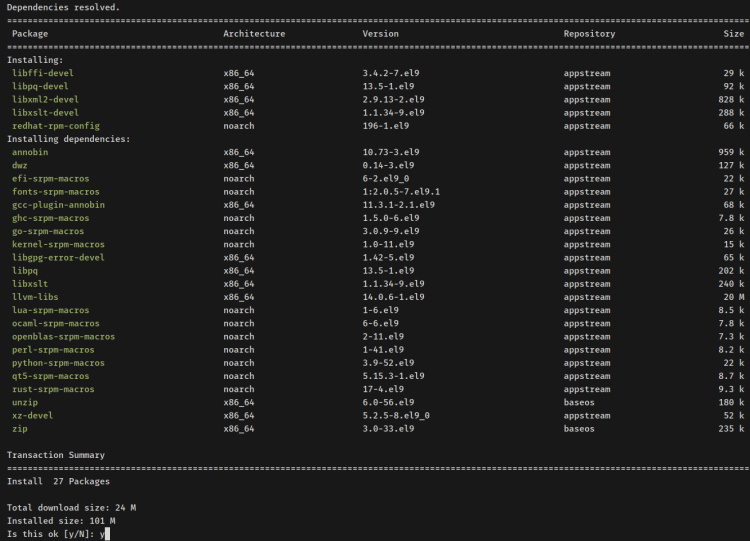Click the python-srpm-macros package entry
The height and width of the screenshot is (541, 750).
(x=58, y=363)
